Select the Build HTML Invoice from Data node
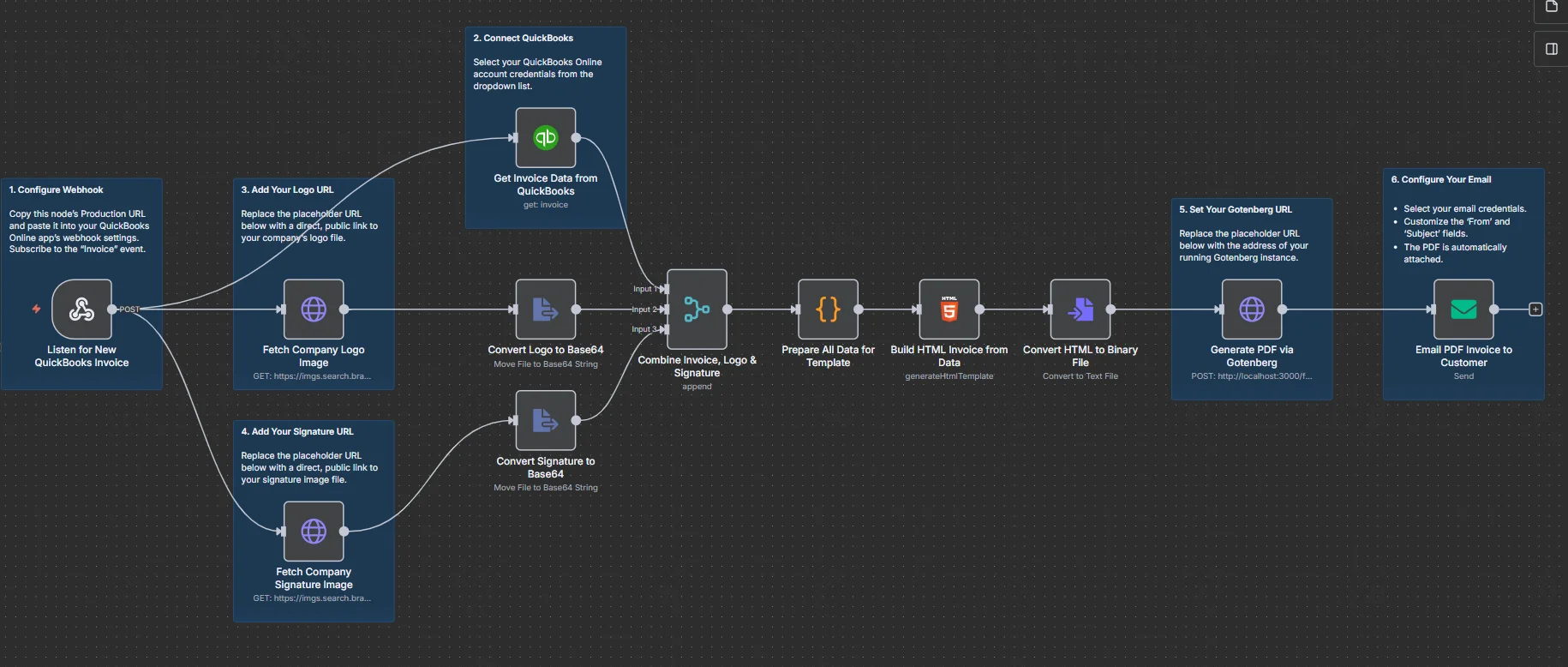This screenshot has width=1568, height=667. tap(949, 309)
